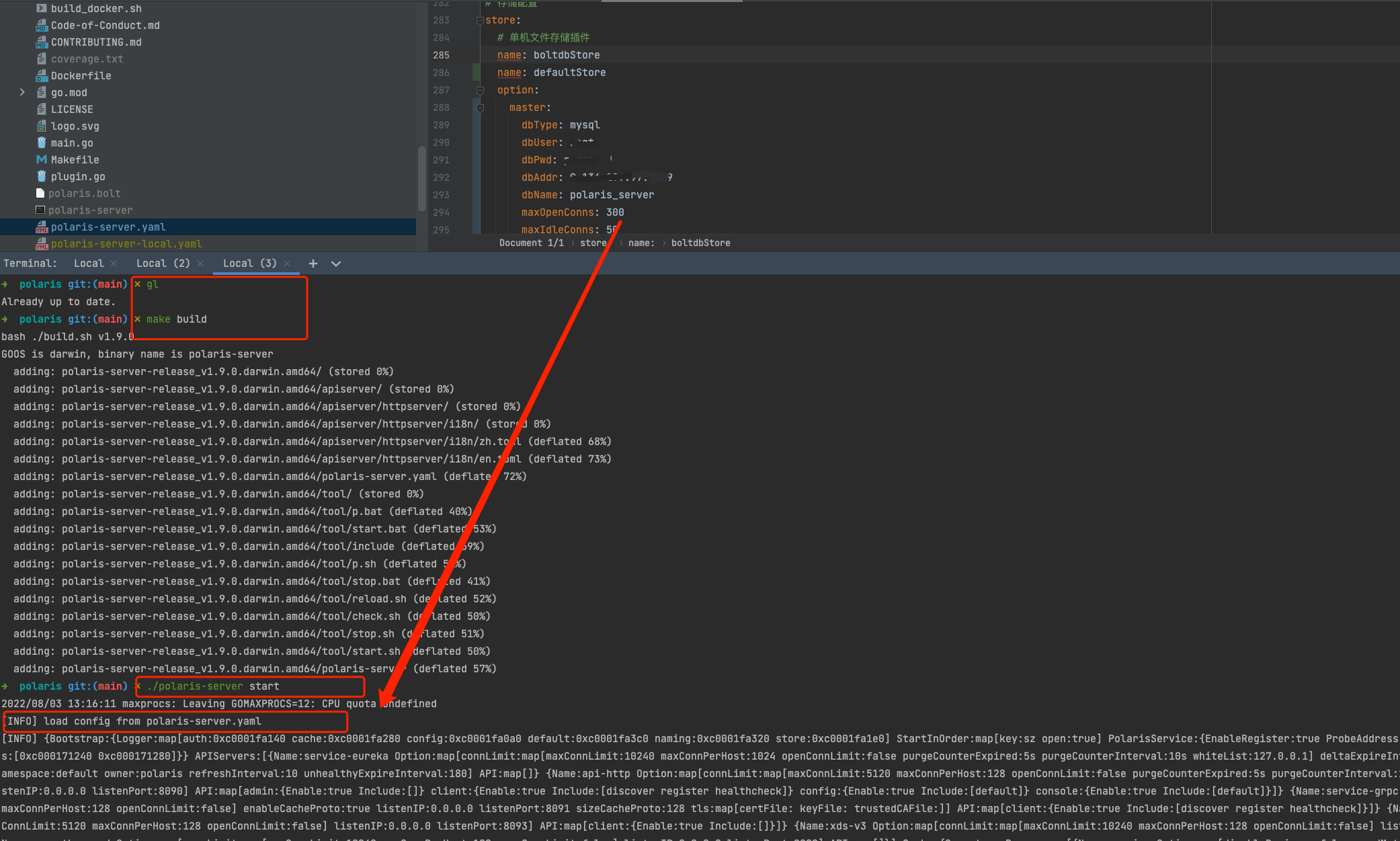The height and width of the screenshot is (841, 1400).
Task: Click the Go gopher icon next to main.go
Action: click(41, 143)
